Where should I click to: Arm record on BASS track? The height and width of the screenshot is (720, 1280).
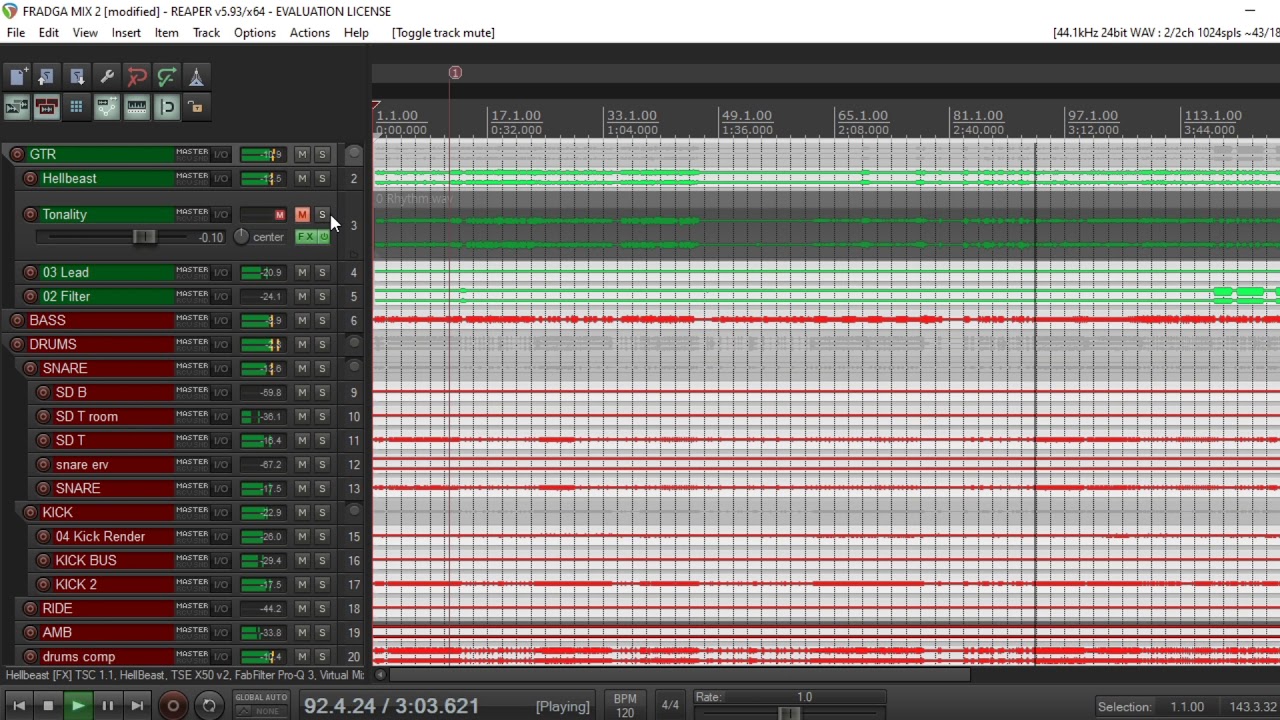coord(17,320)
